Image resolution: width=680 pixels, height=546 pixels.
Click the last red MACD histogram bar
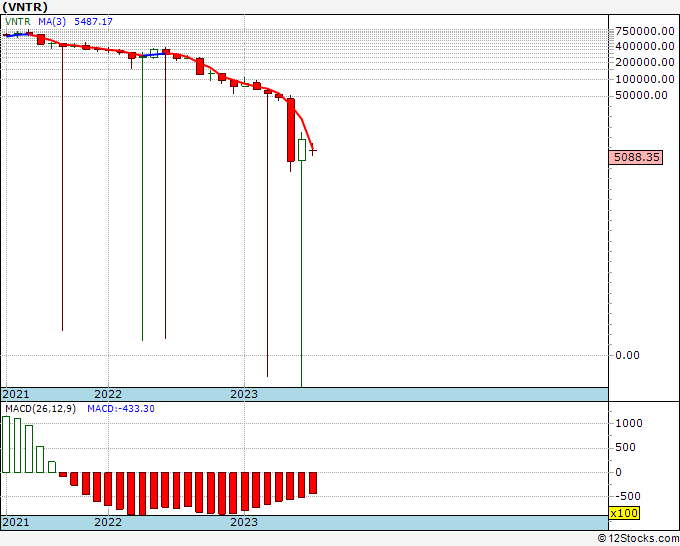(313, 483)
